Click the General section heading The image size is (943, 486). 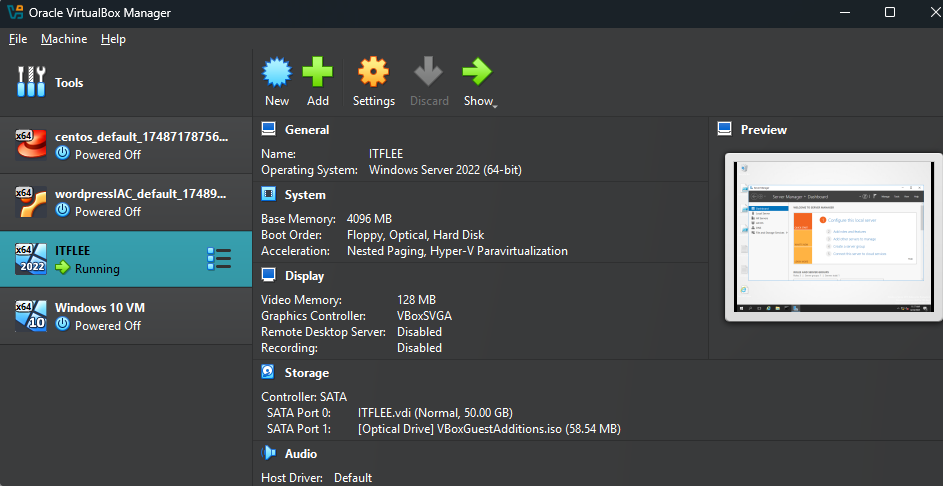point(307,129)
